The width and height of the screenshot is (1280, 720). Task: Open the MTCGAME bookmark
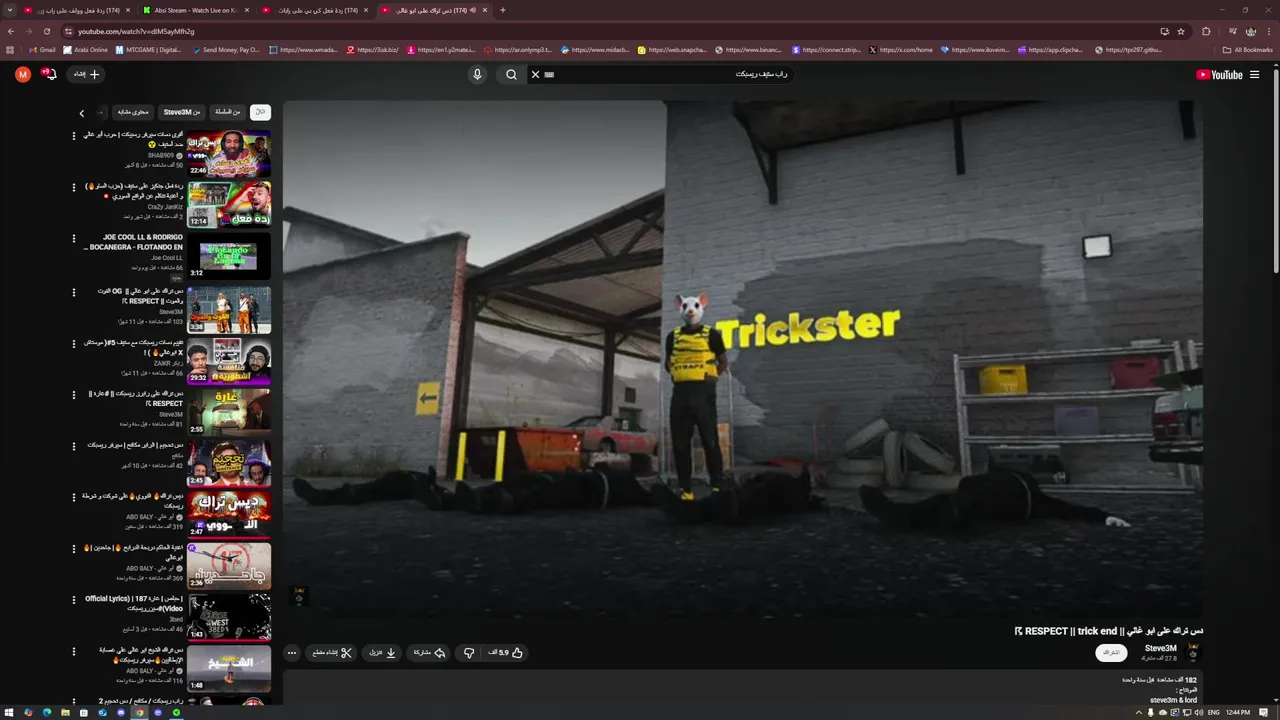(149, 49)
